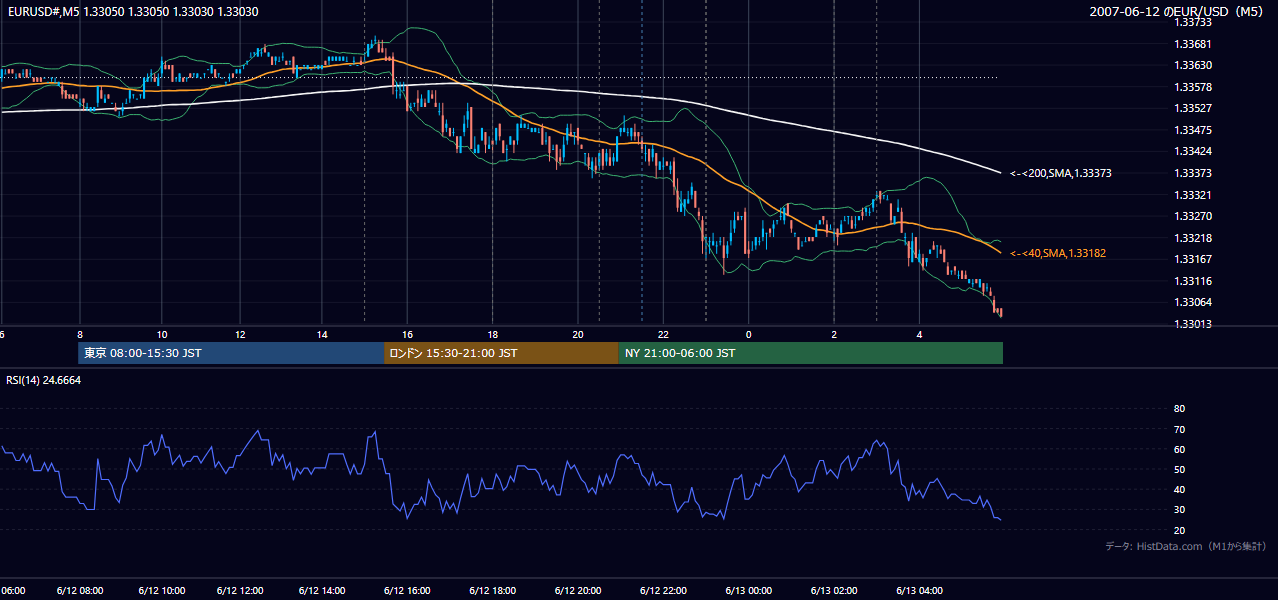Select the 40 SMA label 1.33182
1278x600 pixels.
[1058, 254]
